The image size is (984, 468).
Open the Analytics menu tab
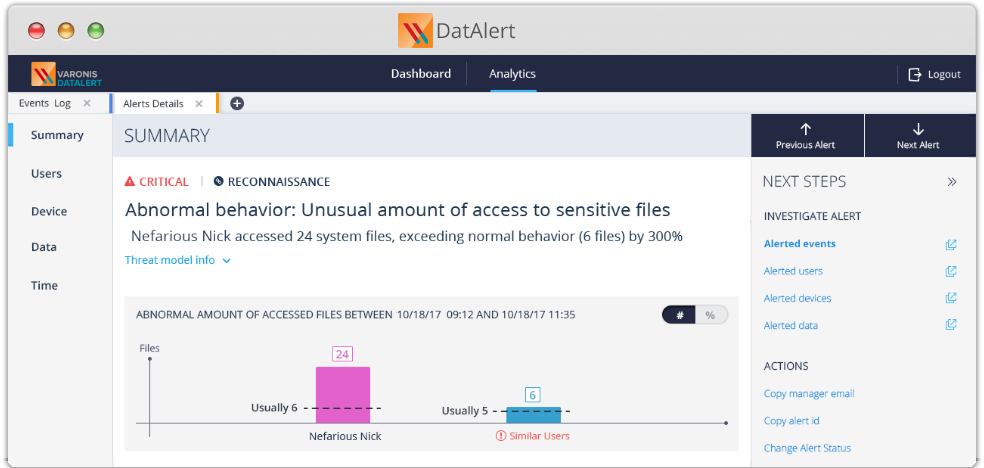(x=512, y=74)
